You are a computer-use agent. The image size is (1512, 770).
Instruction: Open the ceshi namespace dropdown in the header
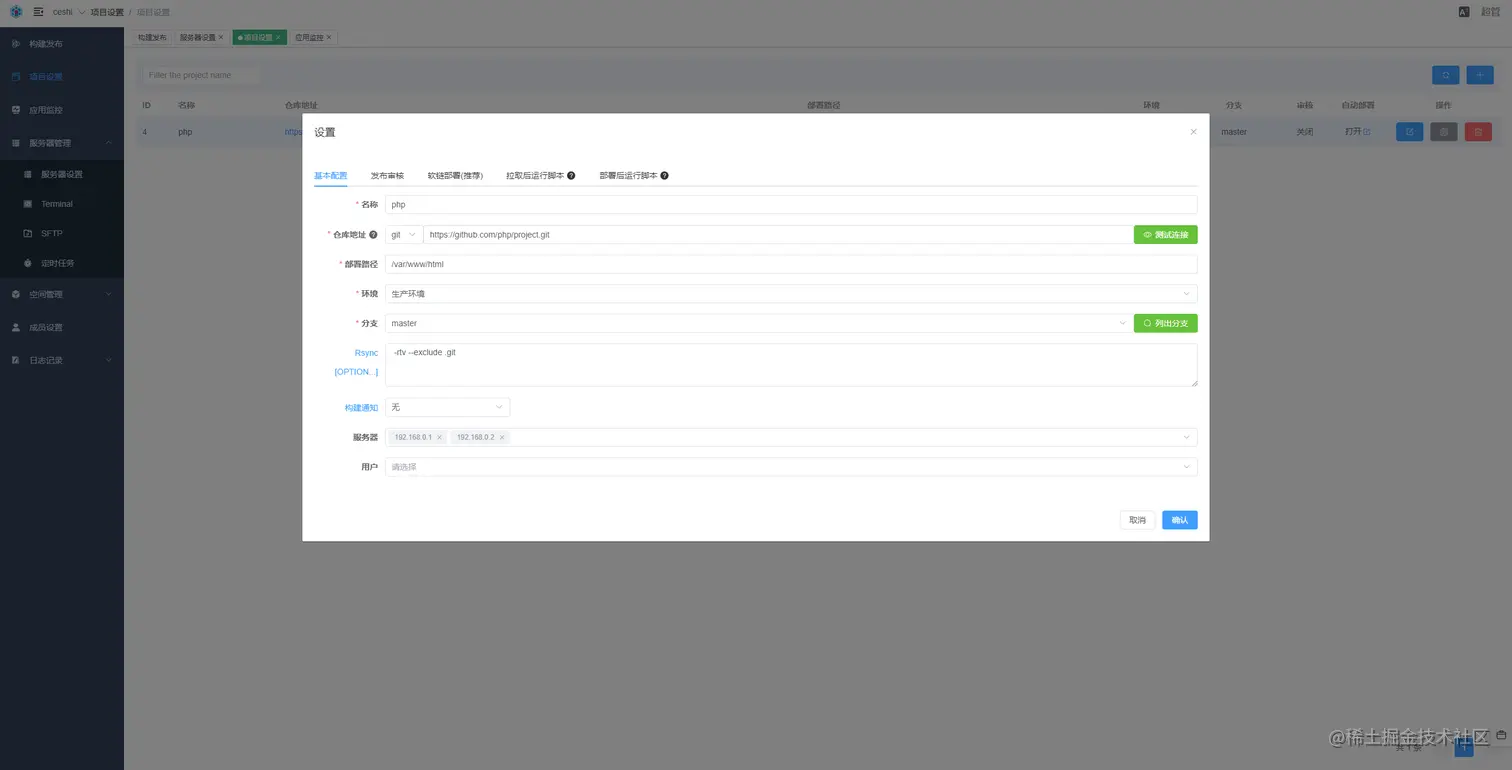[x=69, y=12]
